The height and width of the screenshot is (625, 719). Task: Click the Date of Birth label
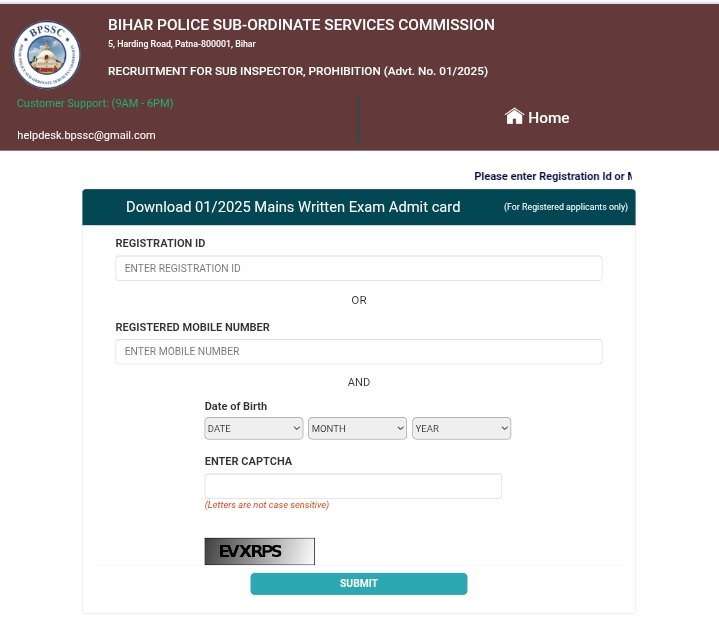pyautogui.click(x=236, y=406)
